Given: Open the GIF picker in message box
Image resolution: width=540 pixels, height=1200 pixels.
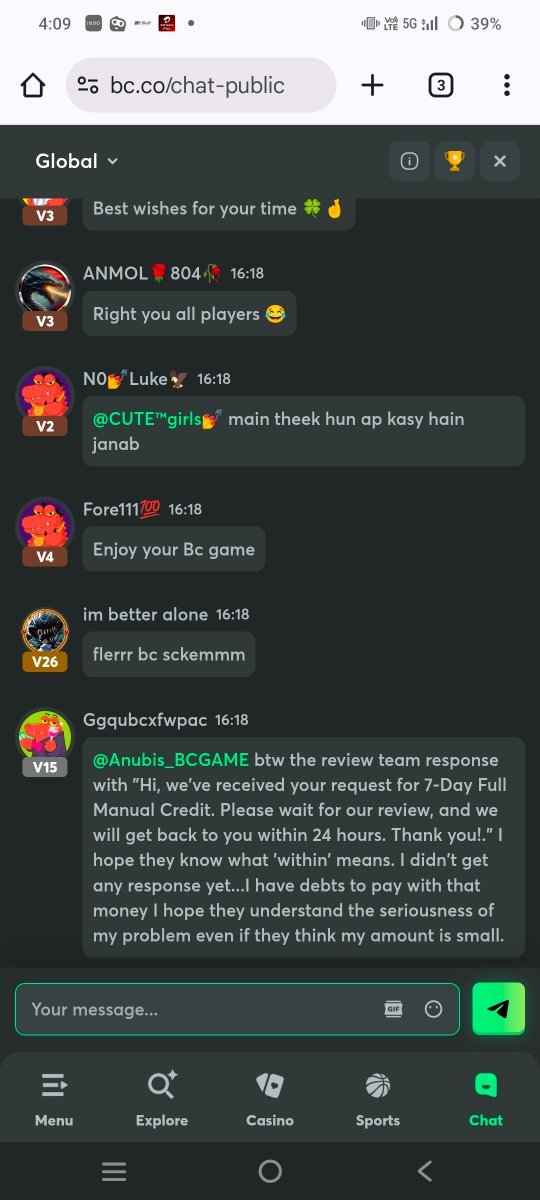Looking at the screenshot, I should [394, 1009].
